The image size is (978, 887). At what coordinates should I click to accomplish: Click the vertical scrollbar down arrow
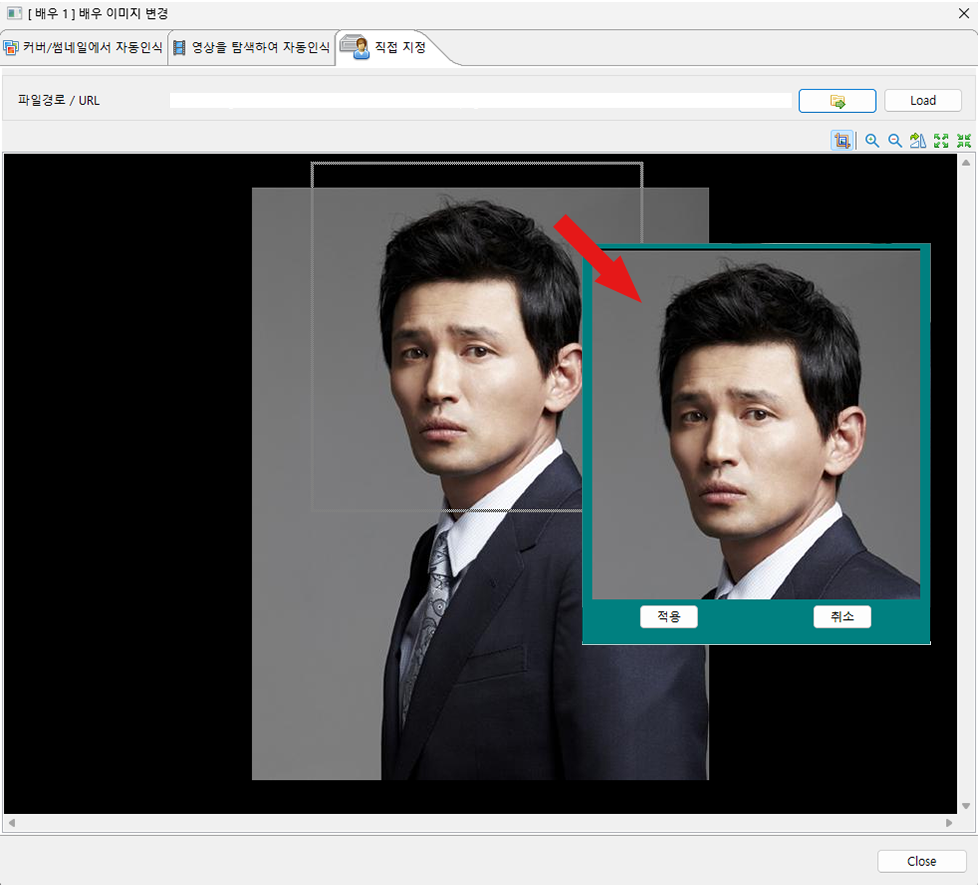pos(966,806)
